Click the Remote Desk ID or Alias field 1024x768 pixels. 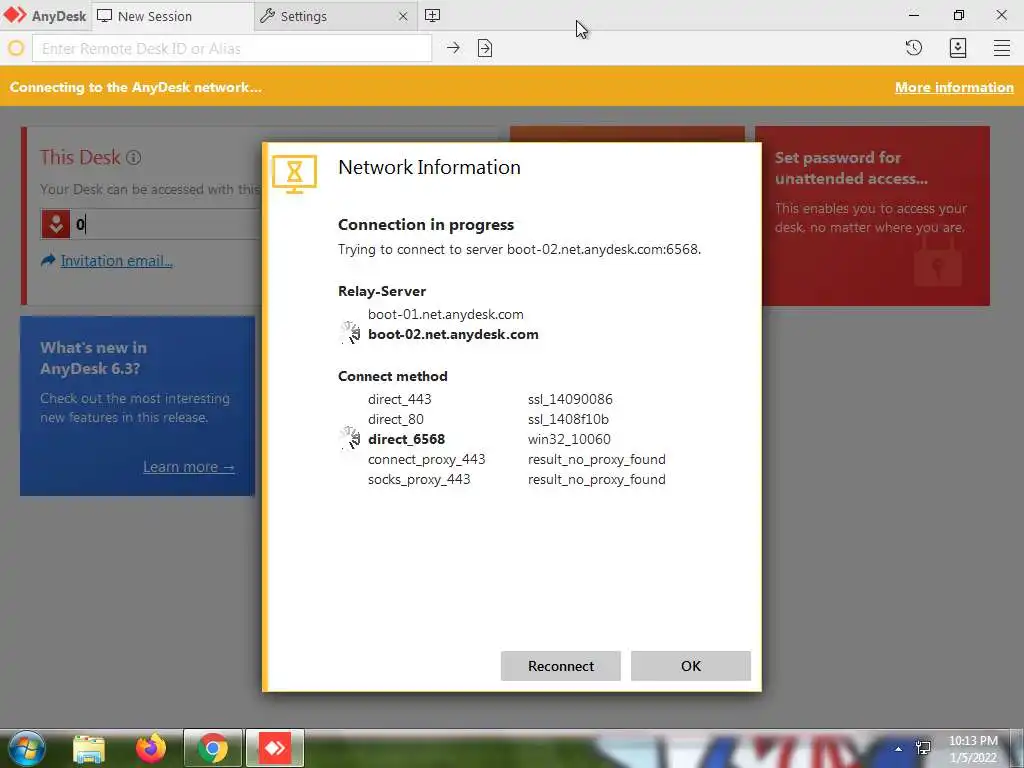click(232, 48)
